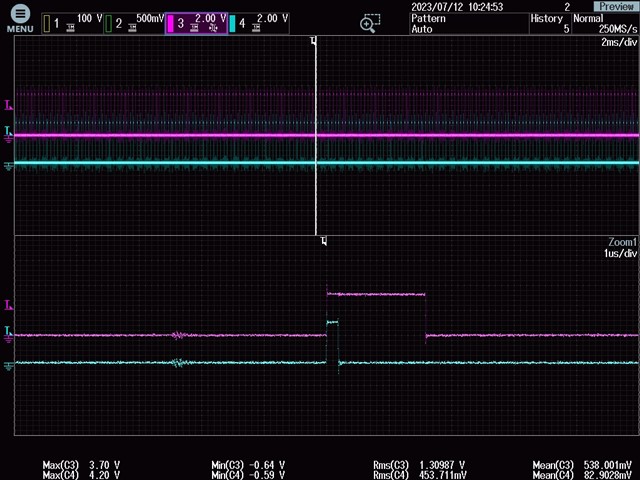This screenshot has width=640, height=480.
Task: Click the Preview button
Action: 616,7
